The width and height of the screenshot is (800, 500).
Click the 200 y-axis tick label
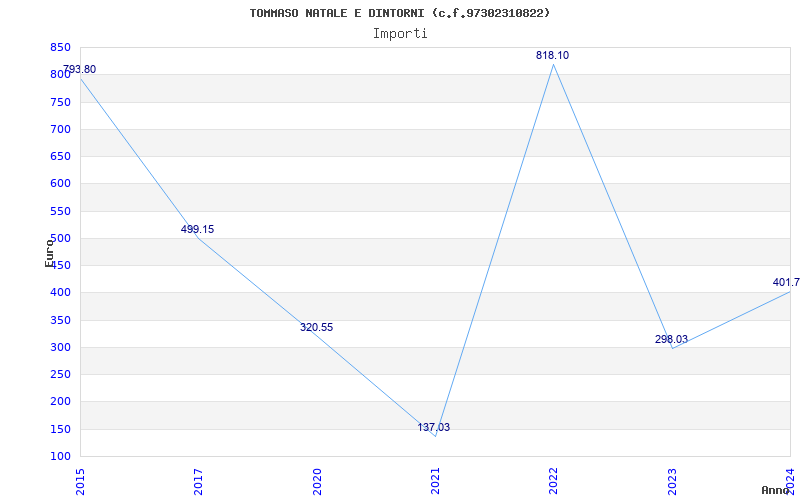[60, 402]
